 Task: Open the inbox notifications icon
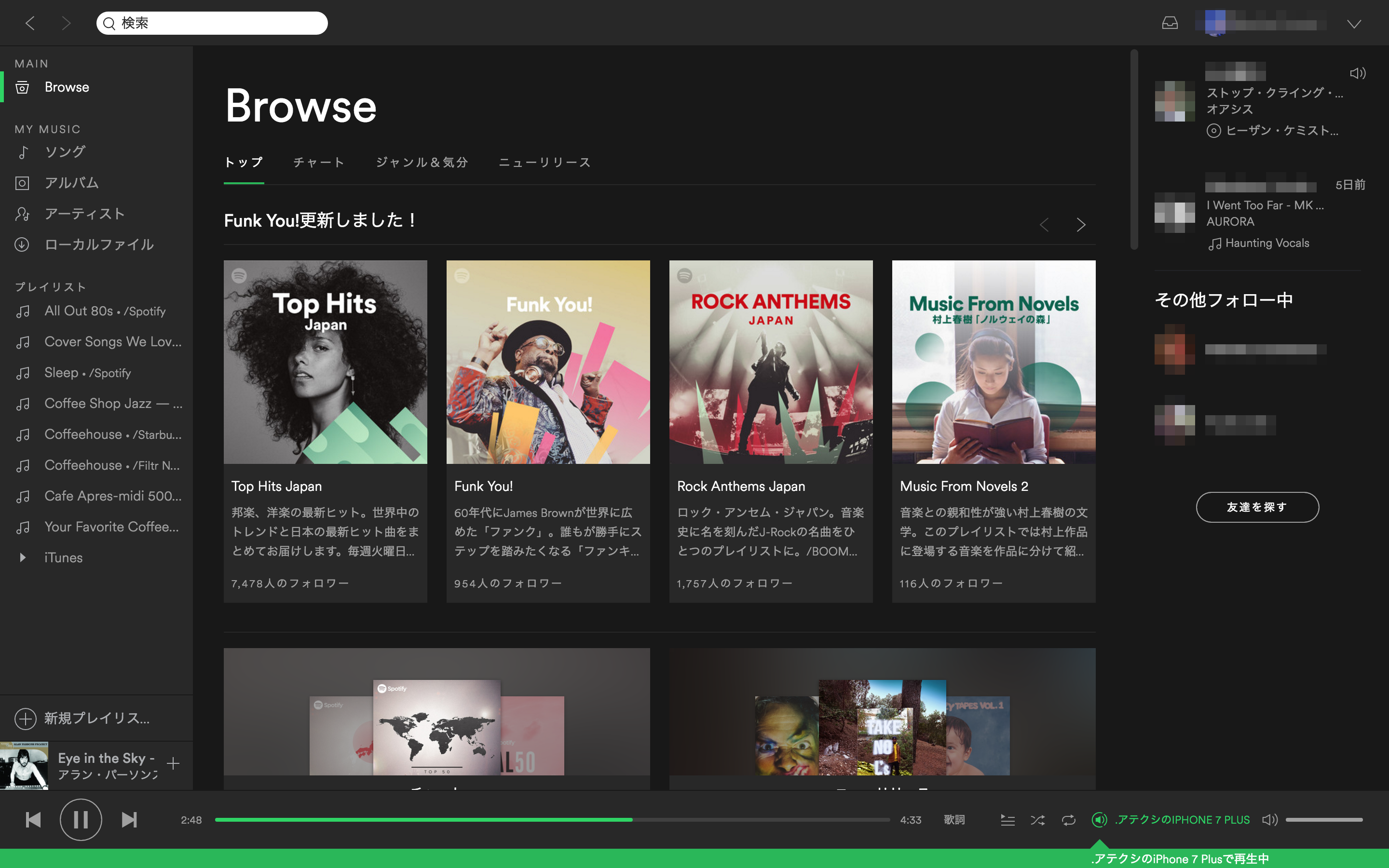1170,23
